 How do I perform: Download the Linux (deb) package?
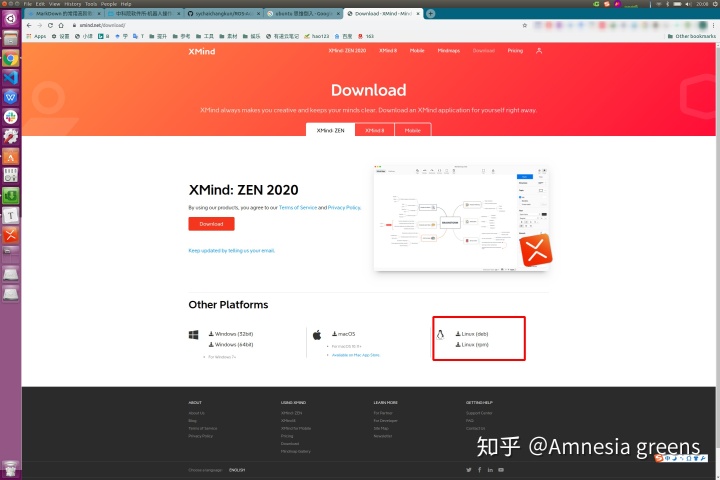[x=472, y=334]
